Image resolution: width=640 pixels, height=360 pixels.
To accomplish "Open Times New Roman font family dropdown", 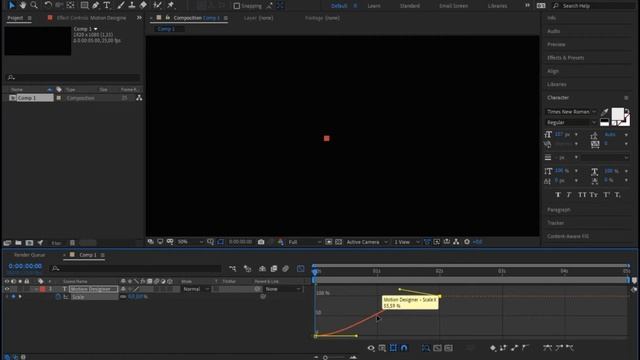I will (571, 111).
